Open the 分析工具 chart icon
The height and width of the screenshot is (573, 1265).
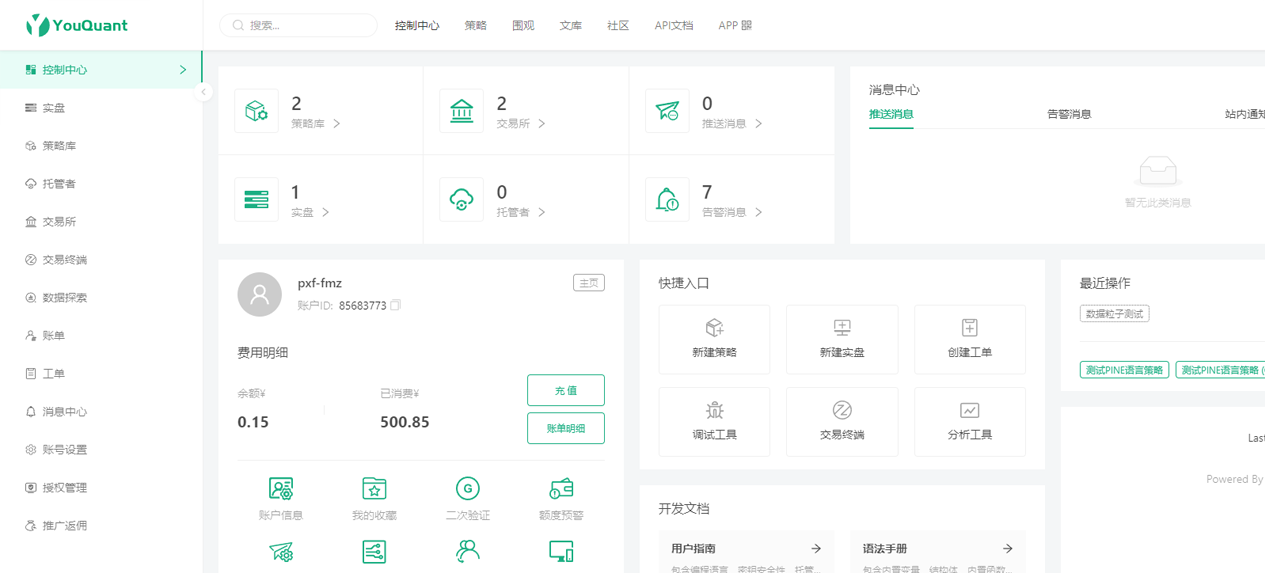(969, 410)
